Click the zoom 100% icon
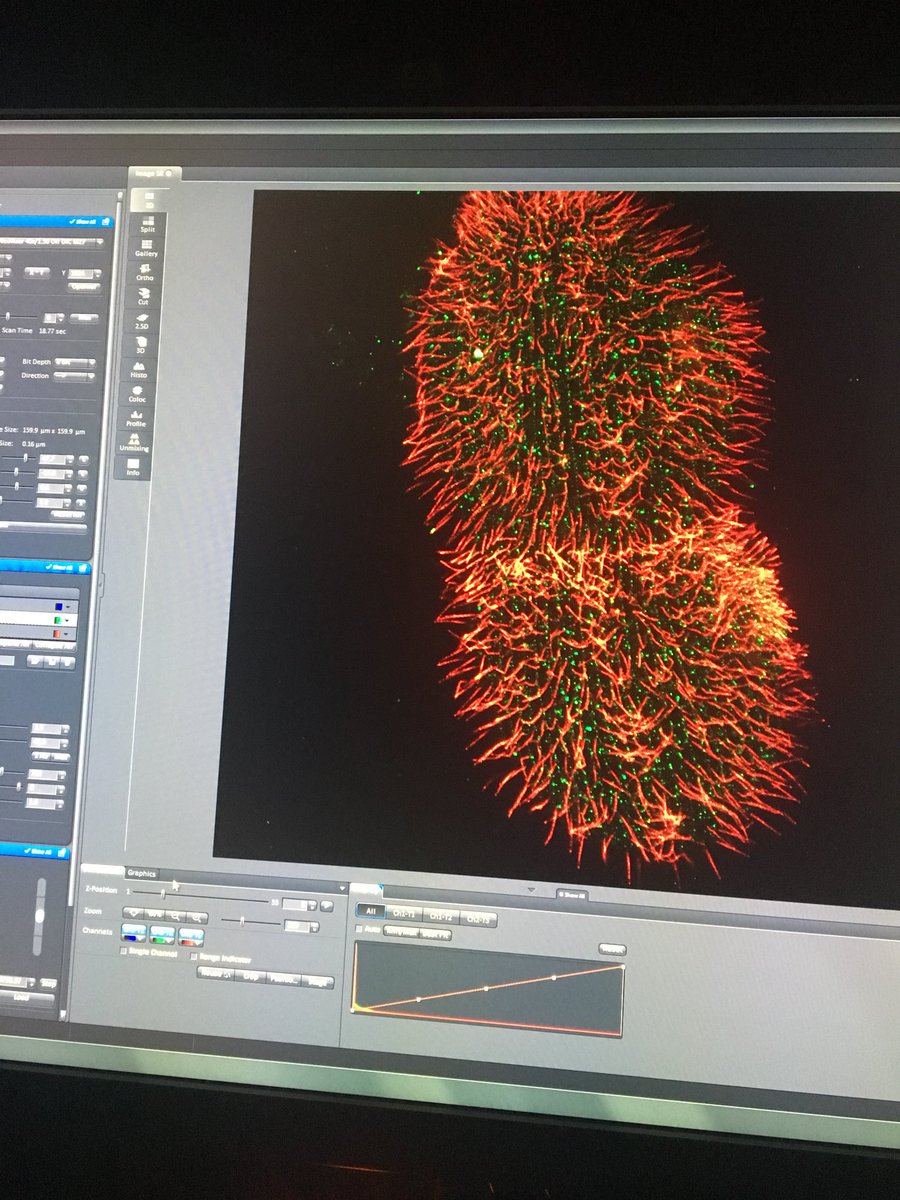 point(154,915)
